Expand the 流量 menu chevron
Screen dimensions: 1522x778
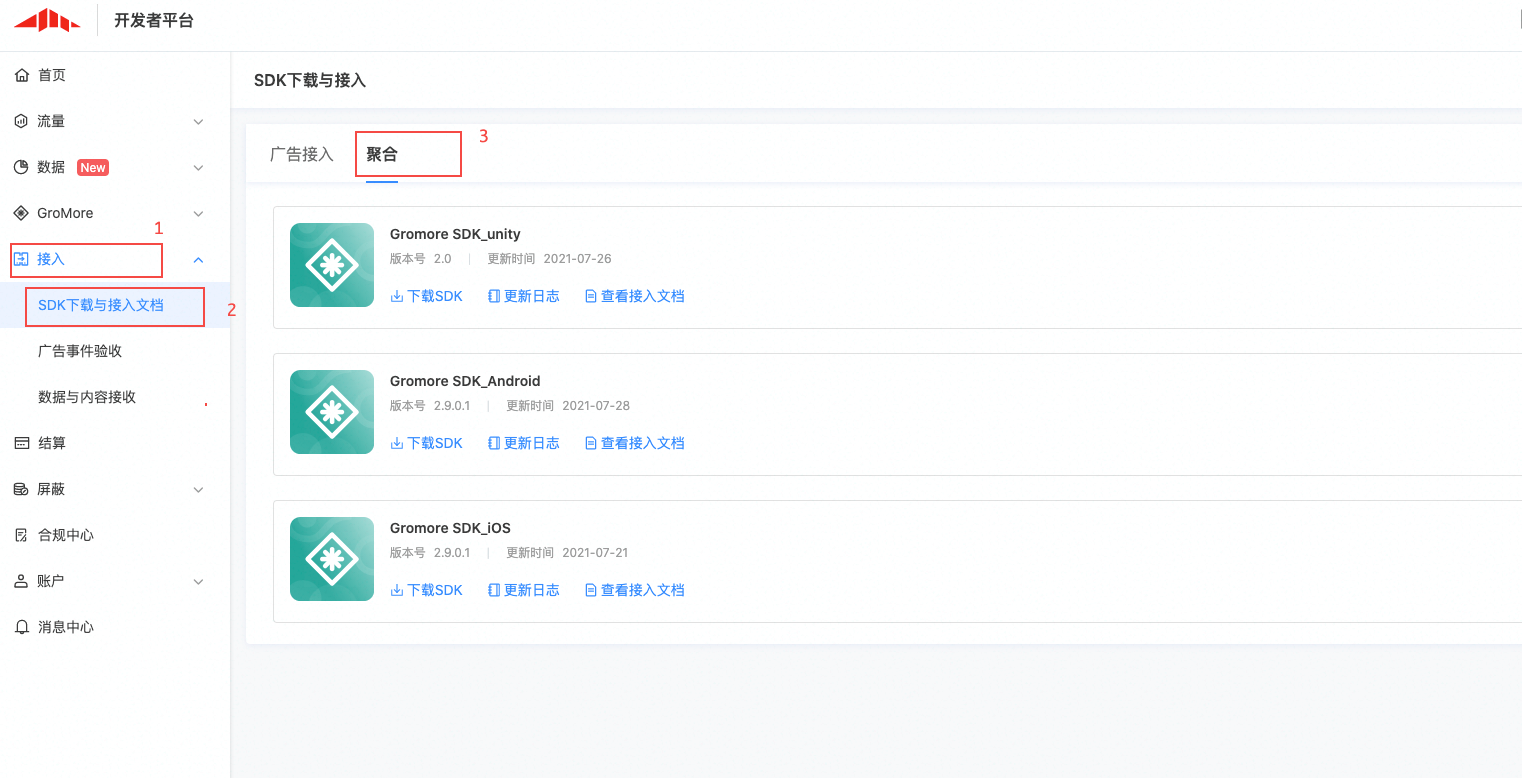tap(198, 122)
